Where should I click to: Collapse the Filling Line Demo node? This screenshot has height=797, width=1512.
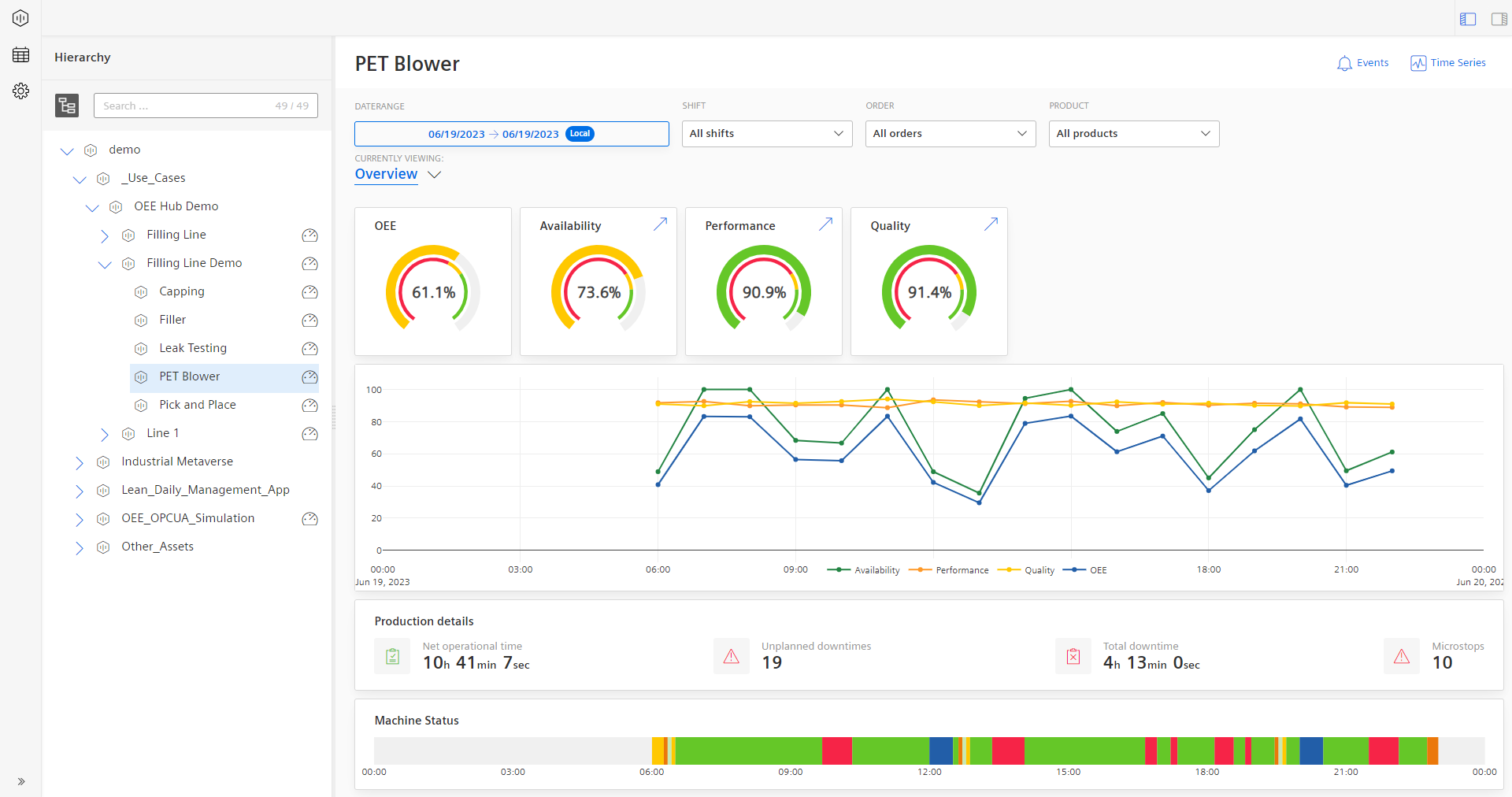(x=105, y=264)
